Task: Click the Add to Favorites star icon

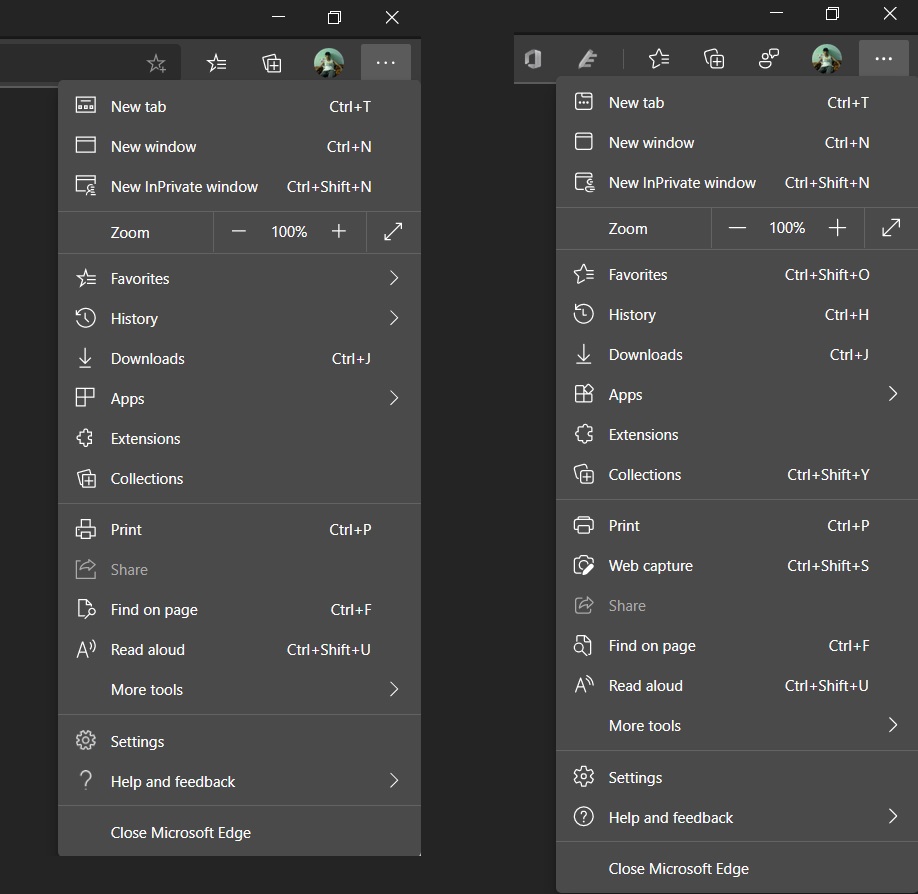Action: coord(156,62)
